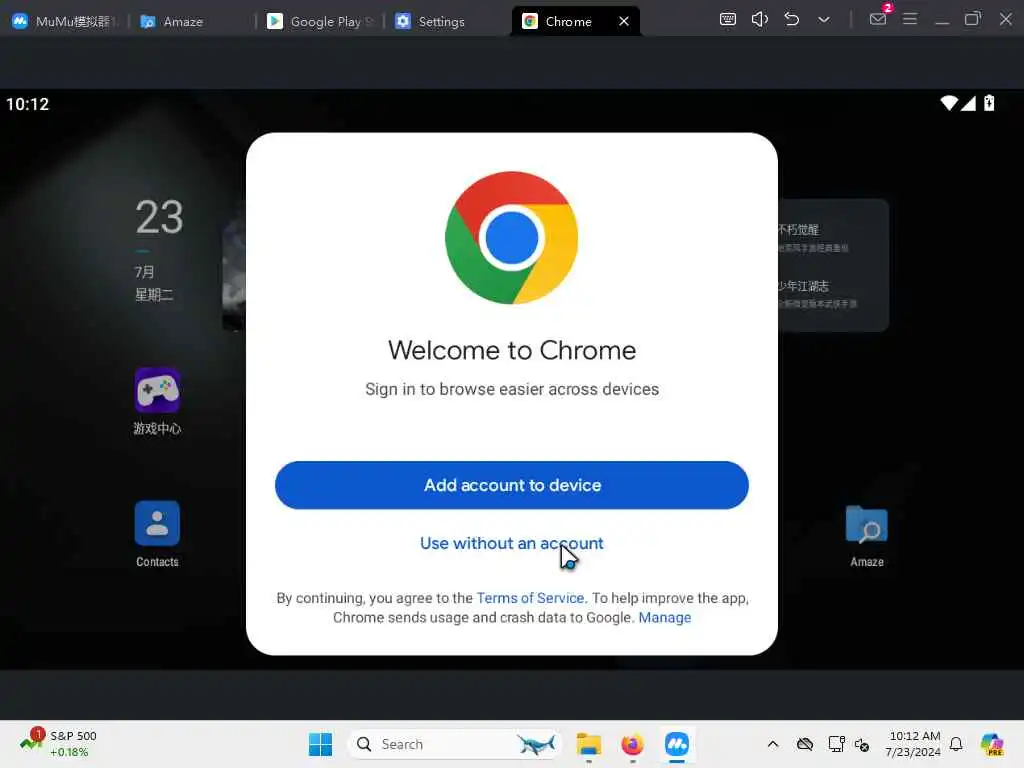Expand the system tray hidden icons chevron
Viewport: 1024px width, 768px height.
(x=773, y=744)
